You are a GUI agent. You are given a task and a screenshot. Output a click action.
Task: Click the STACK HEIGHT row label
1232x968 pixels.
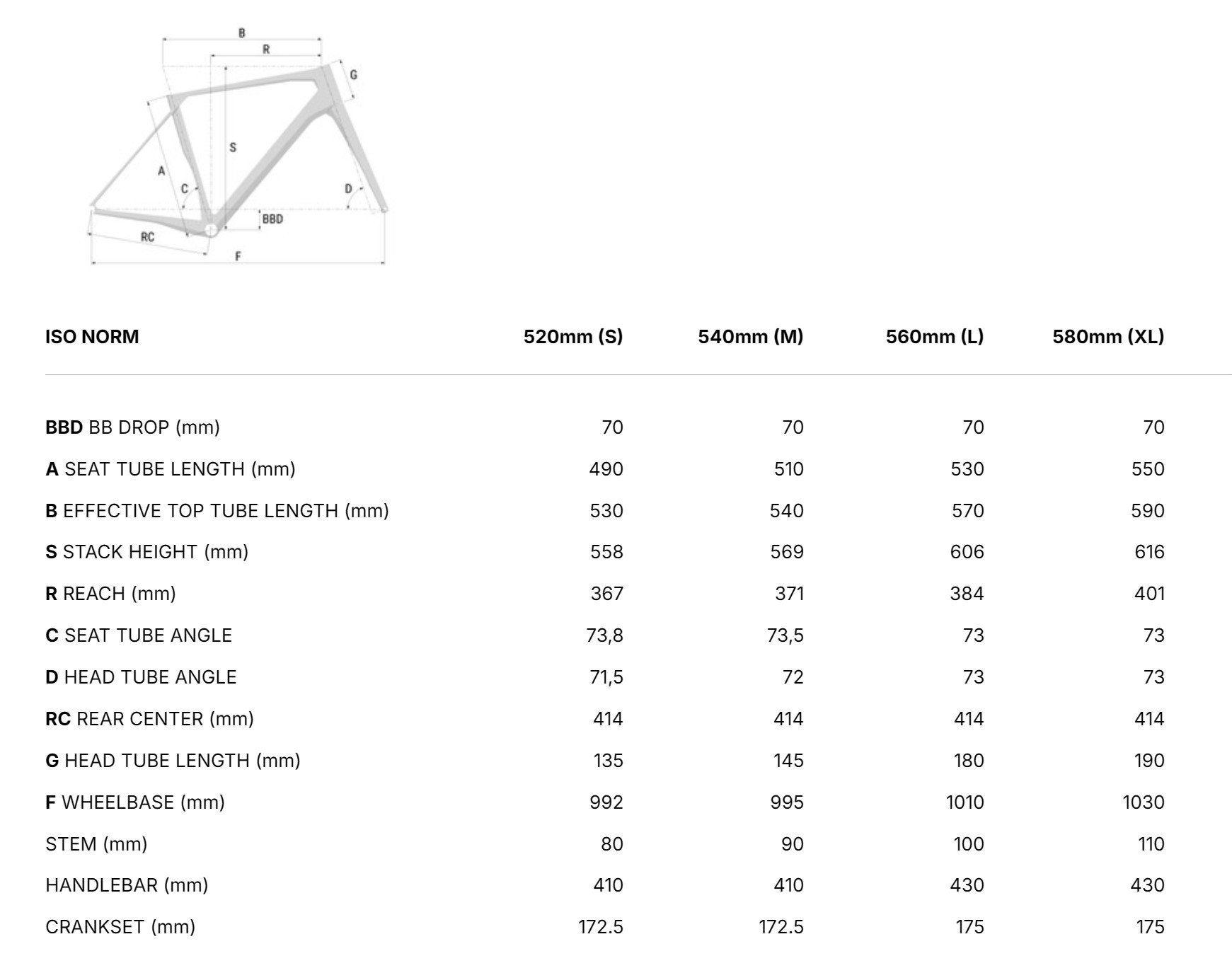coord(146,552)
